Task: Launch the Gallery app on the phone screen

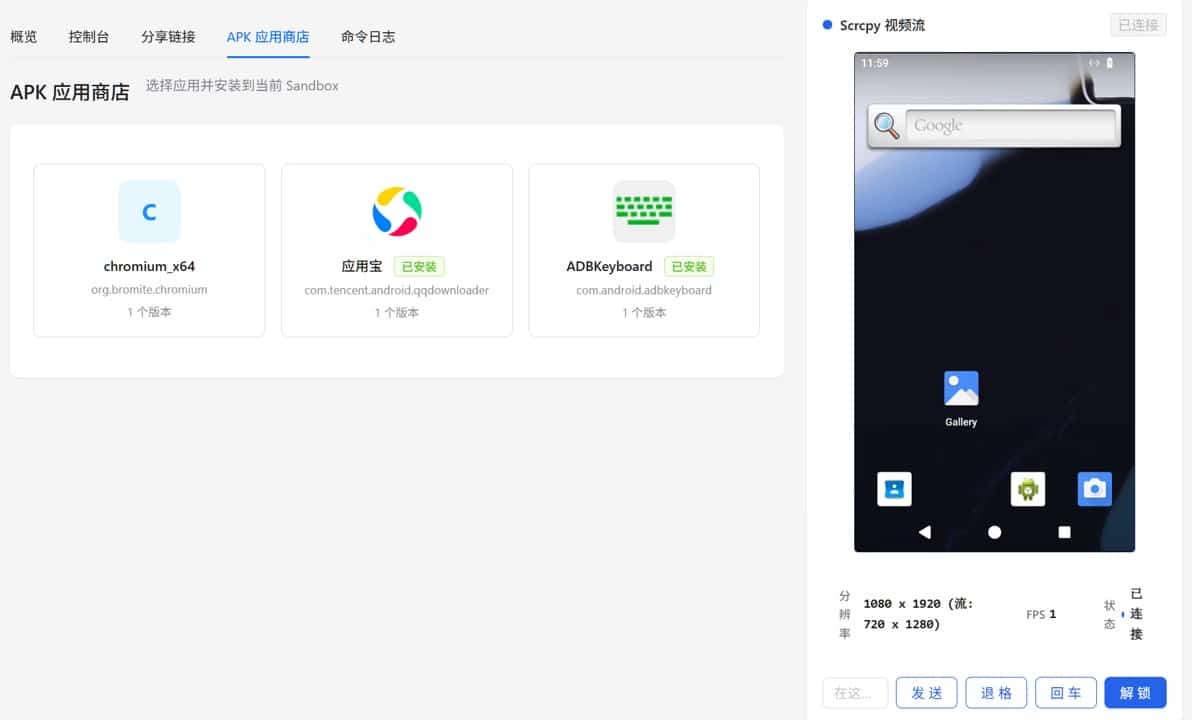Action: tap(960, 388)
